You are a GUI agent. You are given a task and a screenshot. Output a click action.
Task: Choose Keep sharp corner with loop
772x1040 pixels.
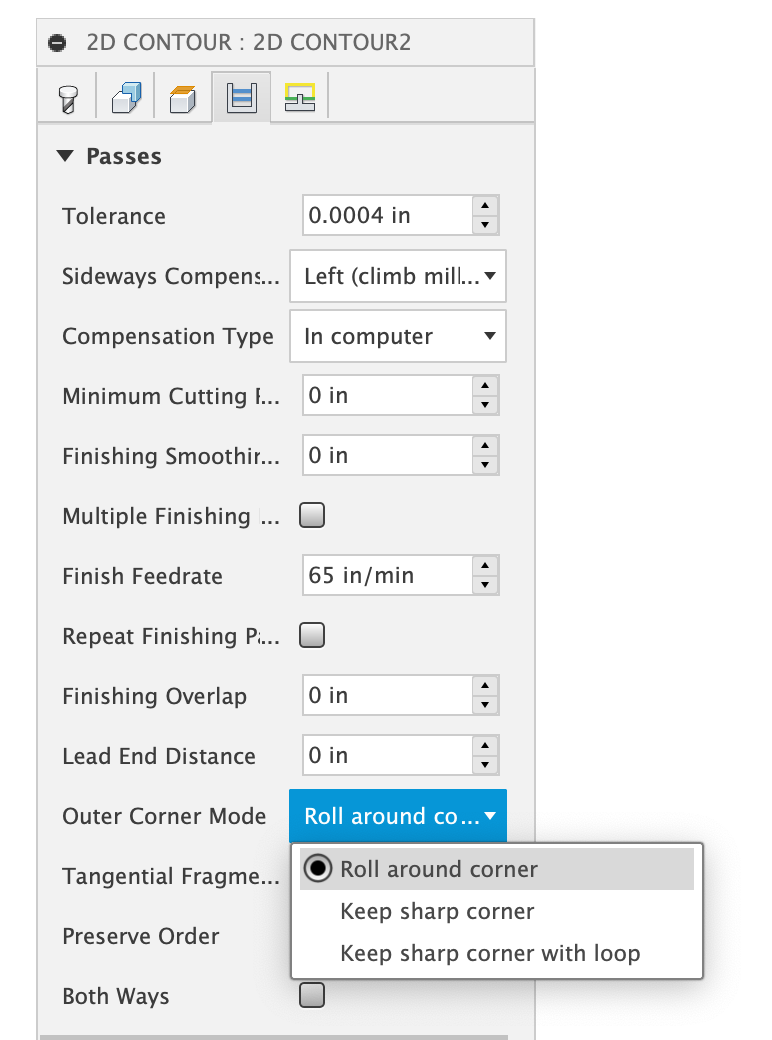489,953
